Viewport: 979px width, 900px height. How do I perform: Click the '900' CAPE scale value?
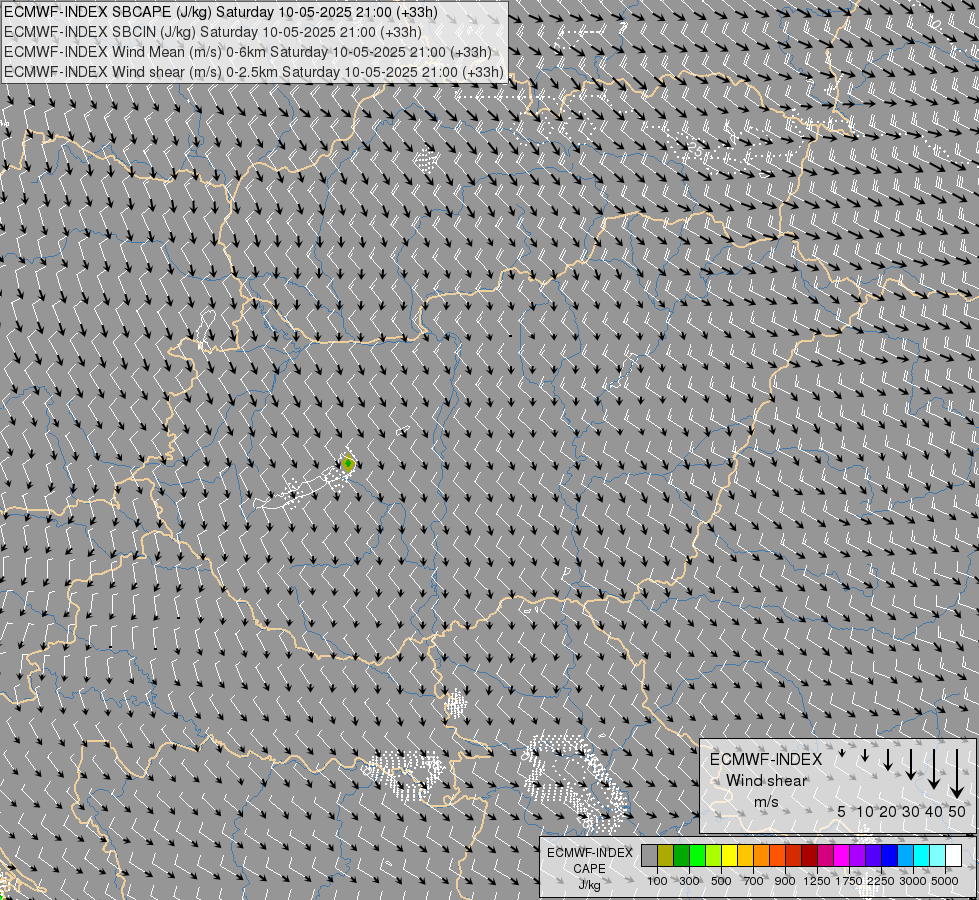[785, 881]
